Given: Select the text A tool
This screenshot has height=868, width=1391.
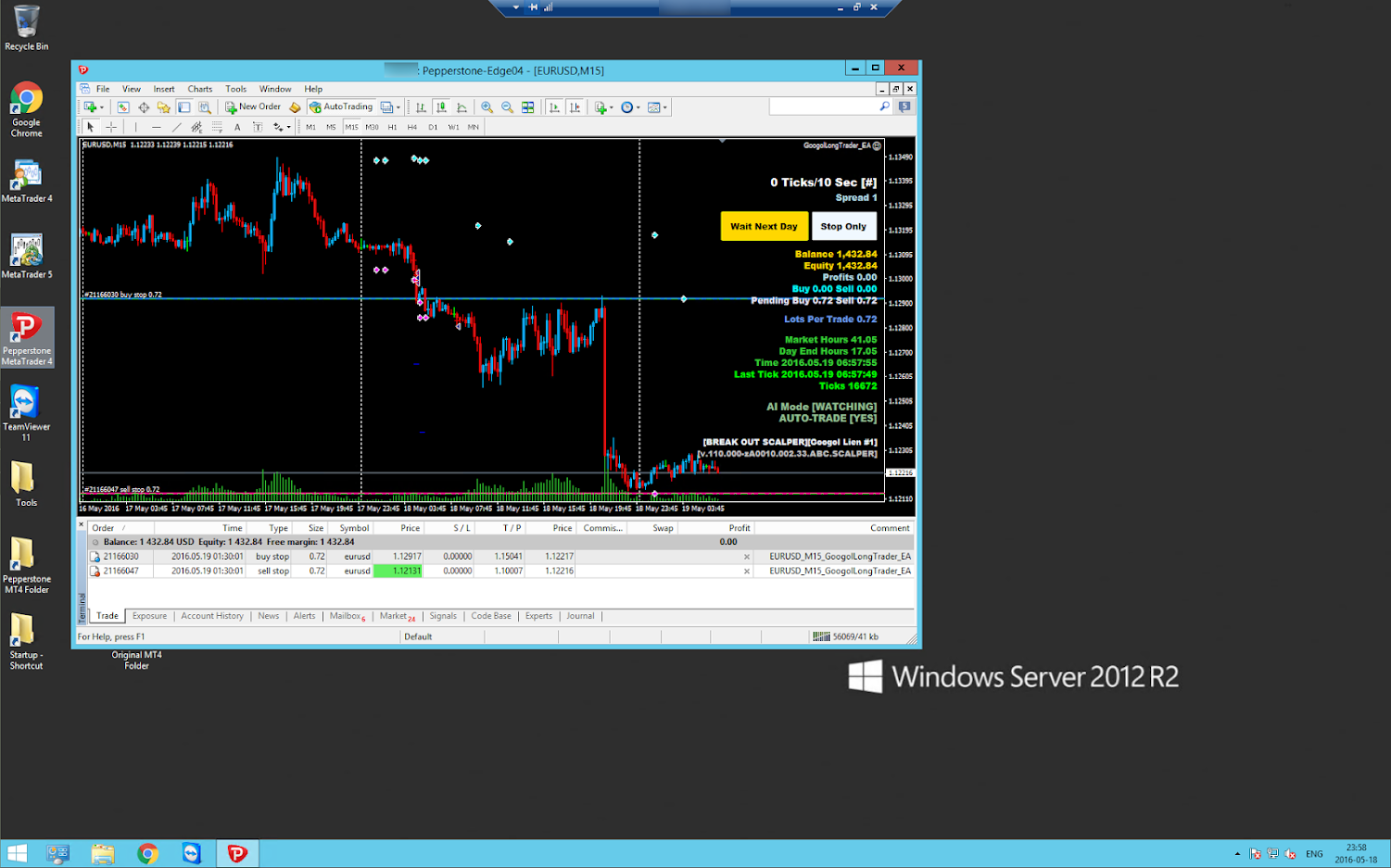Looking at the screenshot, I should [237, 127].
